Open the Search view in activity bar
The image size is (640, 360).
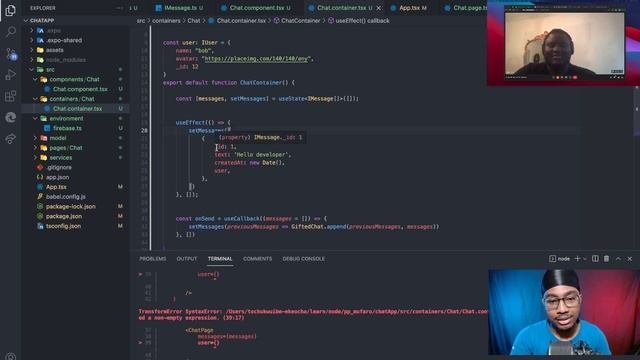click(11, 31)
